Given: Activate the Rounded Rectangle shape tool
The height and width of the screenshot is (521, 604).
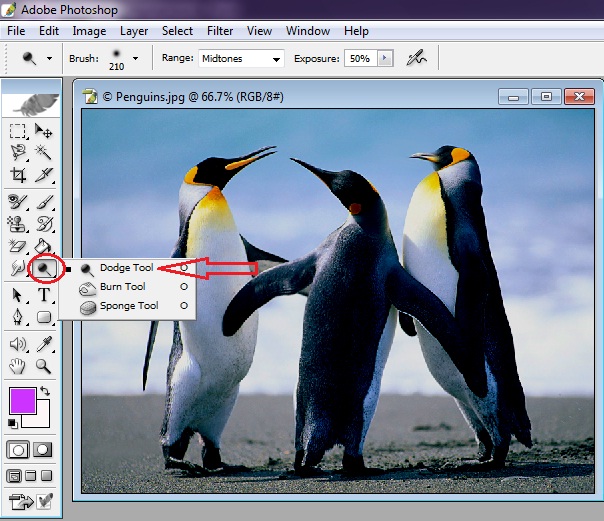Looking at the screenshot, I should point(44,317).
